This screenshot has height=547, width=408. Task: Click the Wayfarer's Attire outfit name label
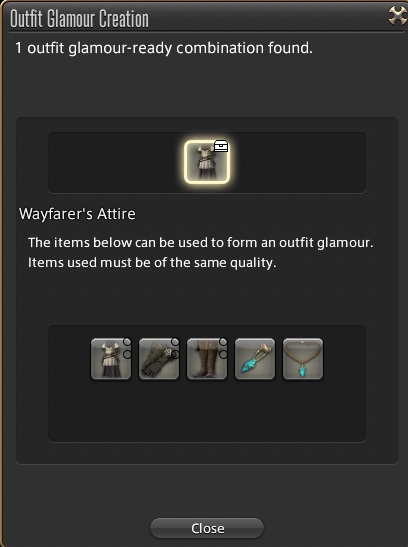click(x=77, y=214)
